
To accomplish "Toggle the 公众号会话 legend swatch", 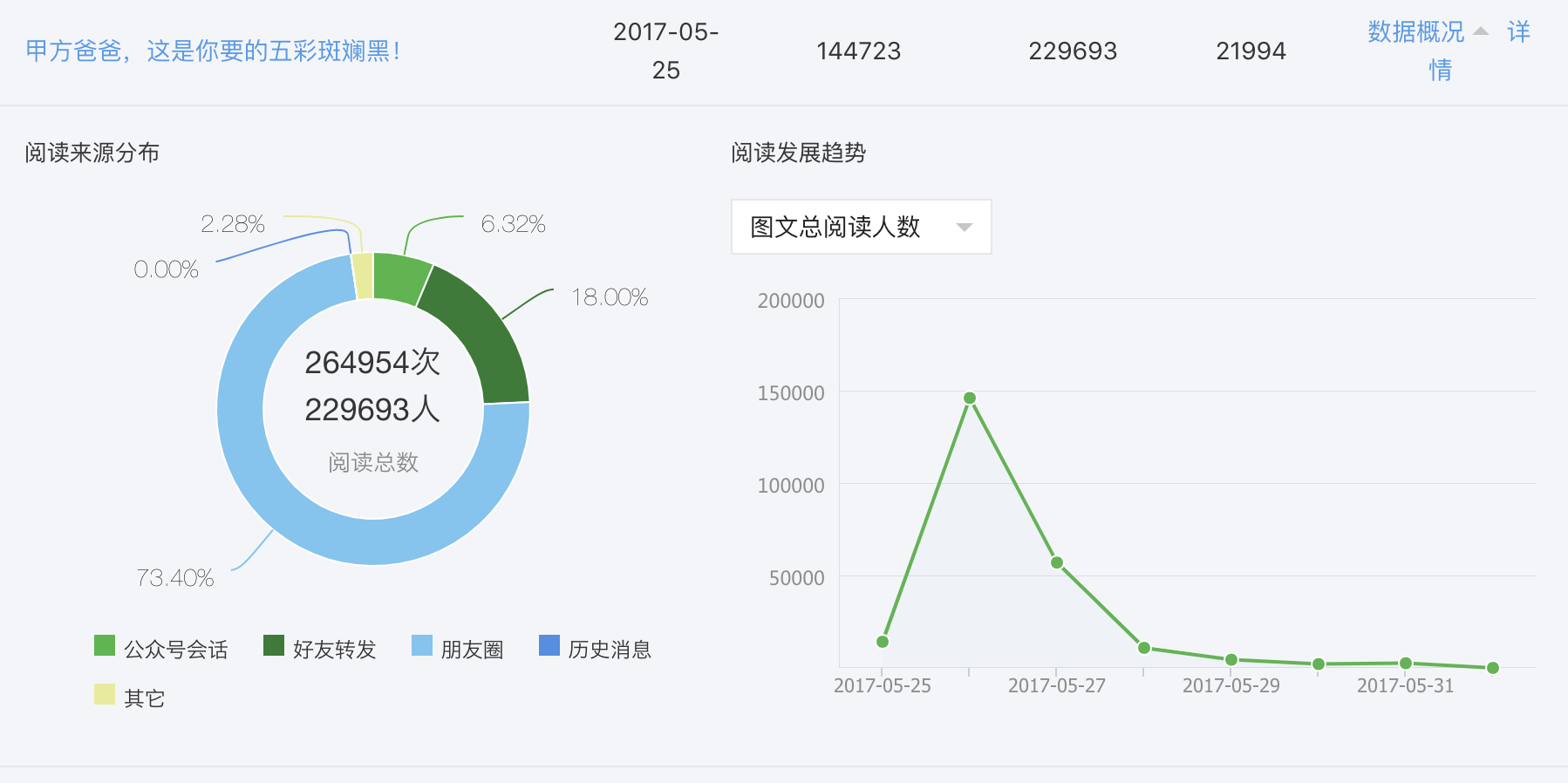I will tap(105, 646).
